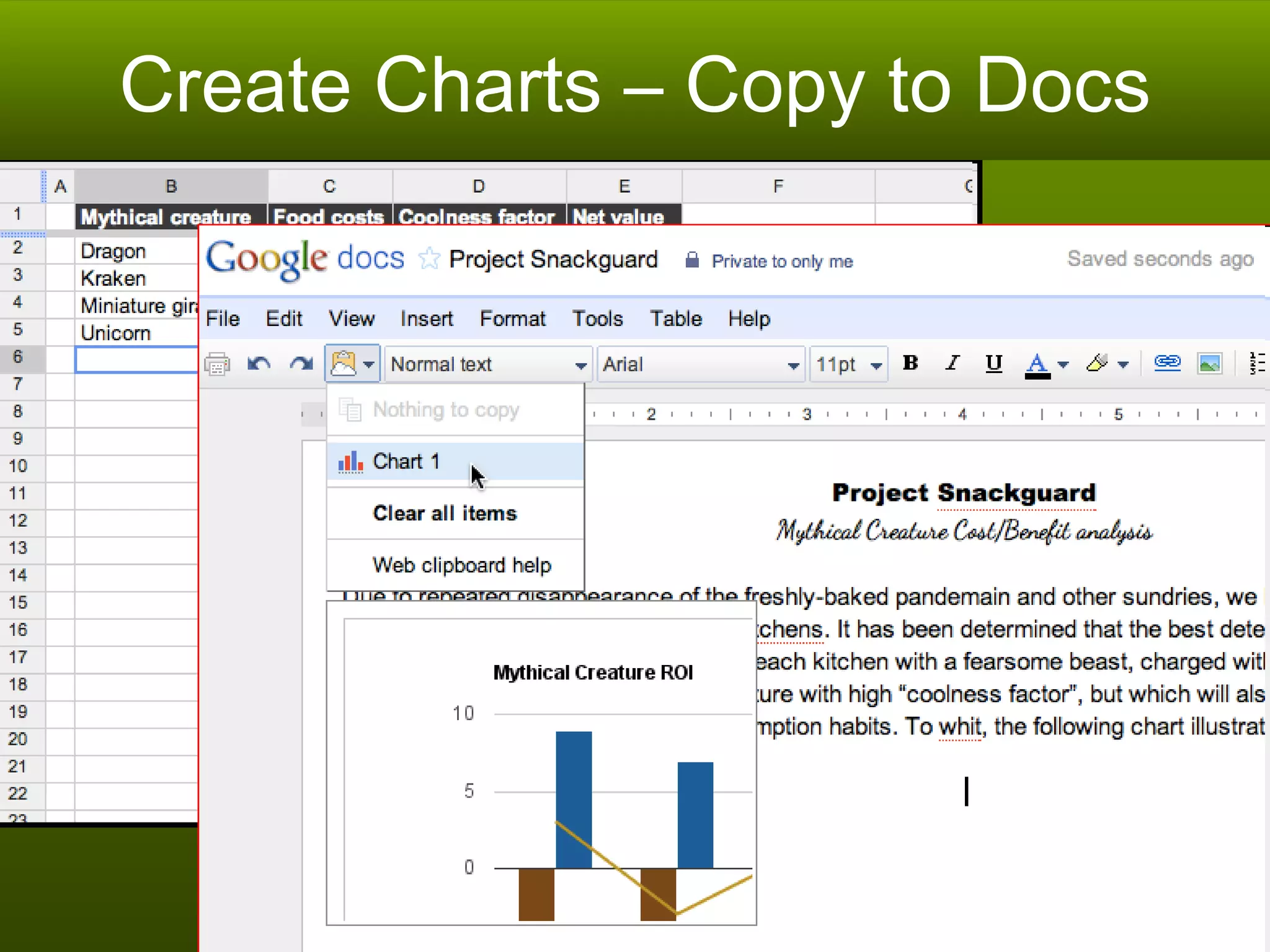Click the selected empty cell B6

click(136, 360)
